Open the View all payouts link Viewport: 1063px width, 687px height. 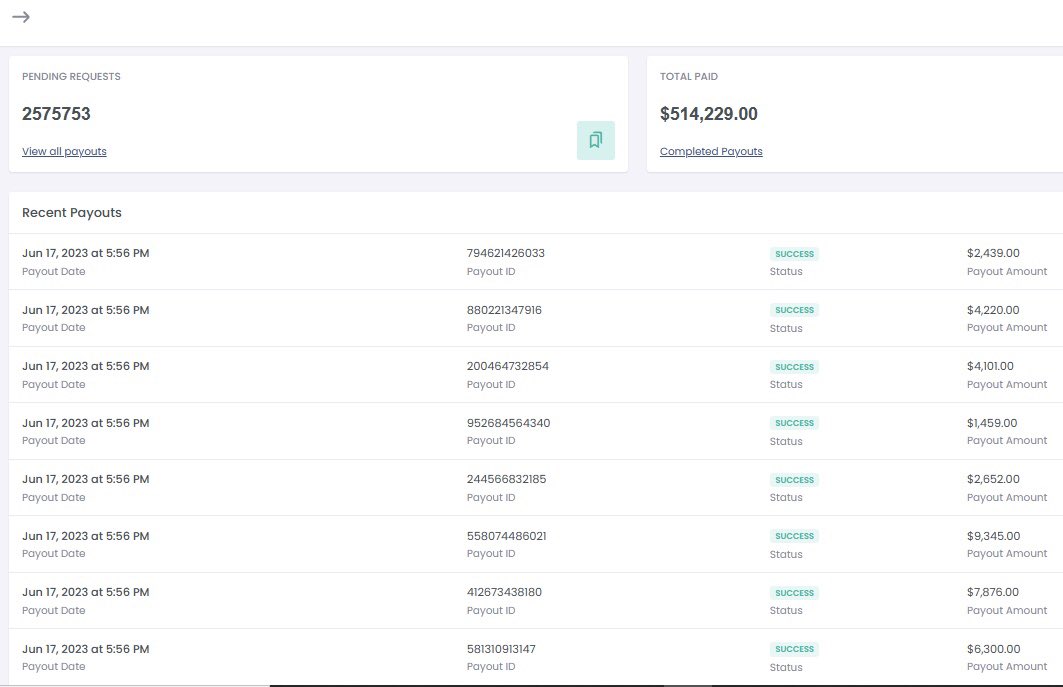[x=64, y=151]
